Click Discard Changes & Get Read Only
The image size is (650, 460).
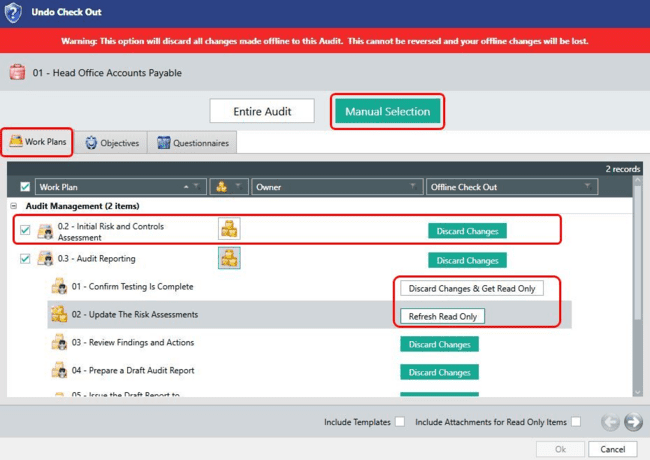tap(472, 288)
